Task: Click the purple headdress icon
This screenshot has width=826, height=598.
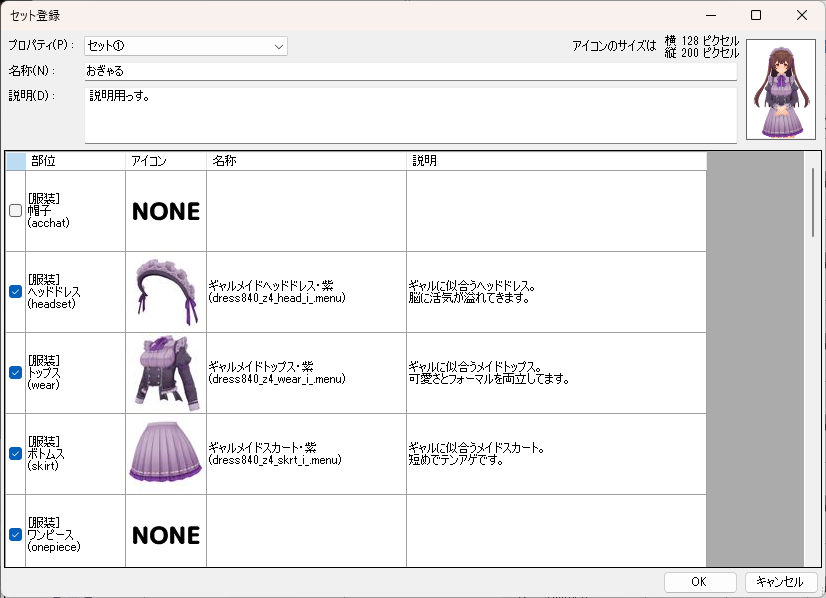Action: click(x=165, y=291)
